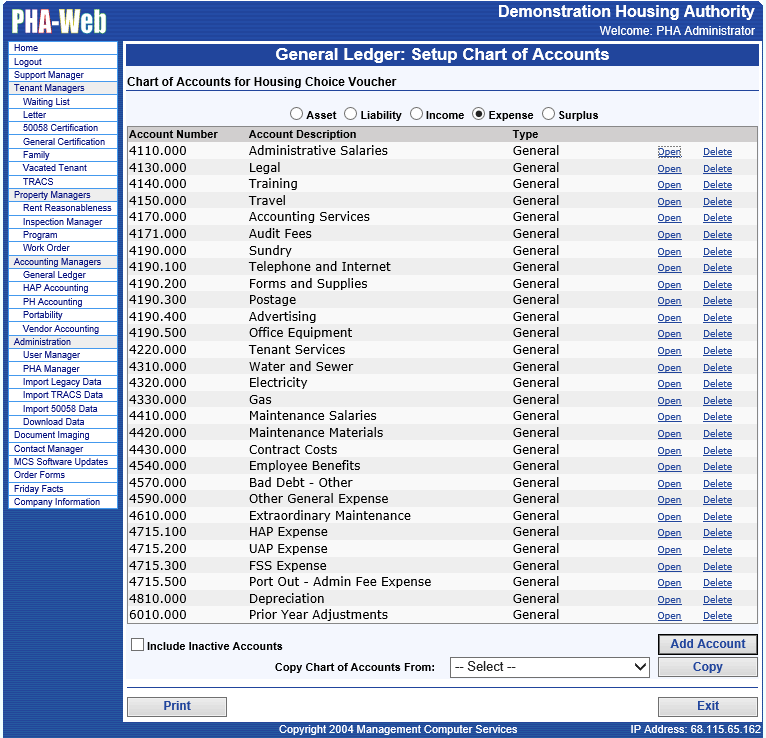Click the Add Account button
The height and width of the screenshot is (738, 766).
click(x=707, y=644)
